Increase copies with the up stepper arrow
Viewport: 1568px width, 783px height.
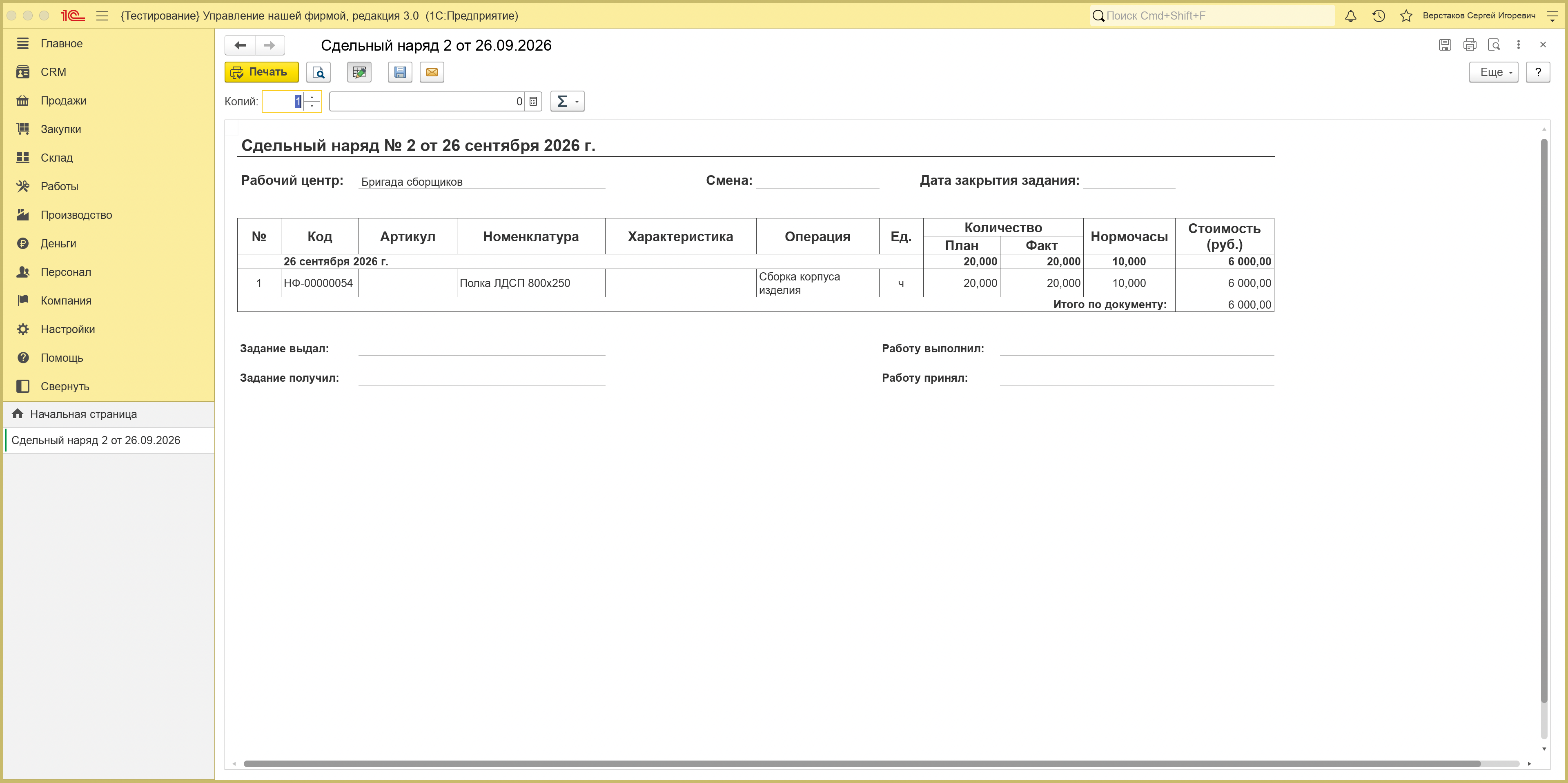[312, 97]
